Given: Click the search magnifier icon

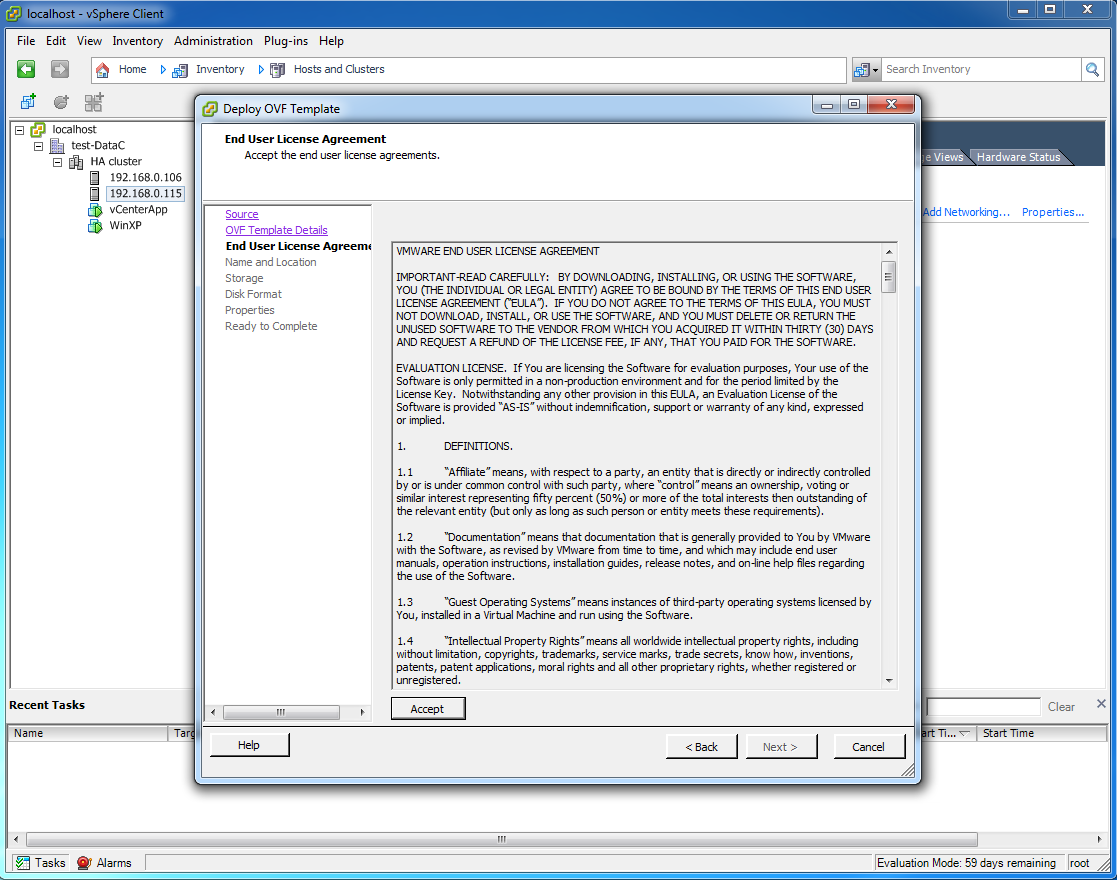Looking at the screenshot, I should coord(1092,69).
